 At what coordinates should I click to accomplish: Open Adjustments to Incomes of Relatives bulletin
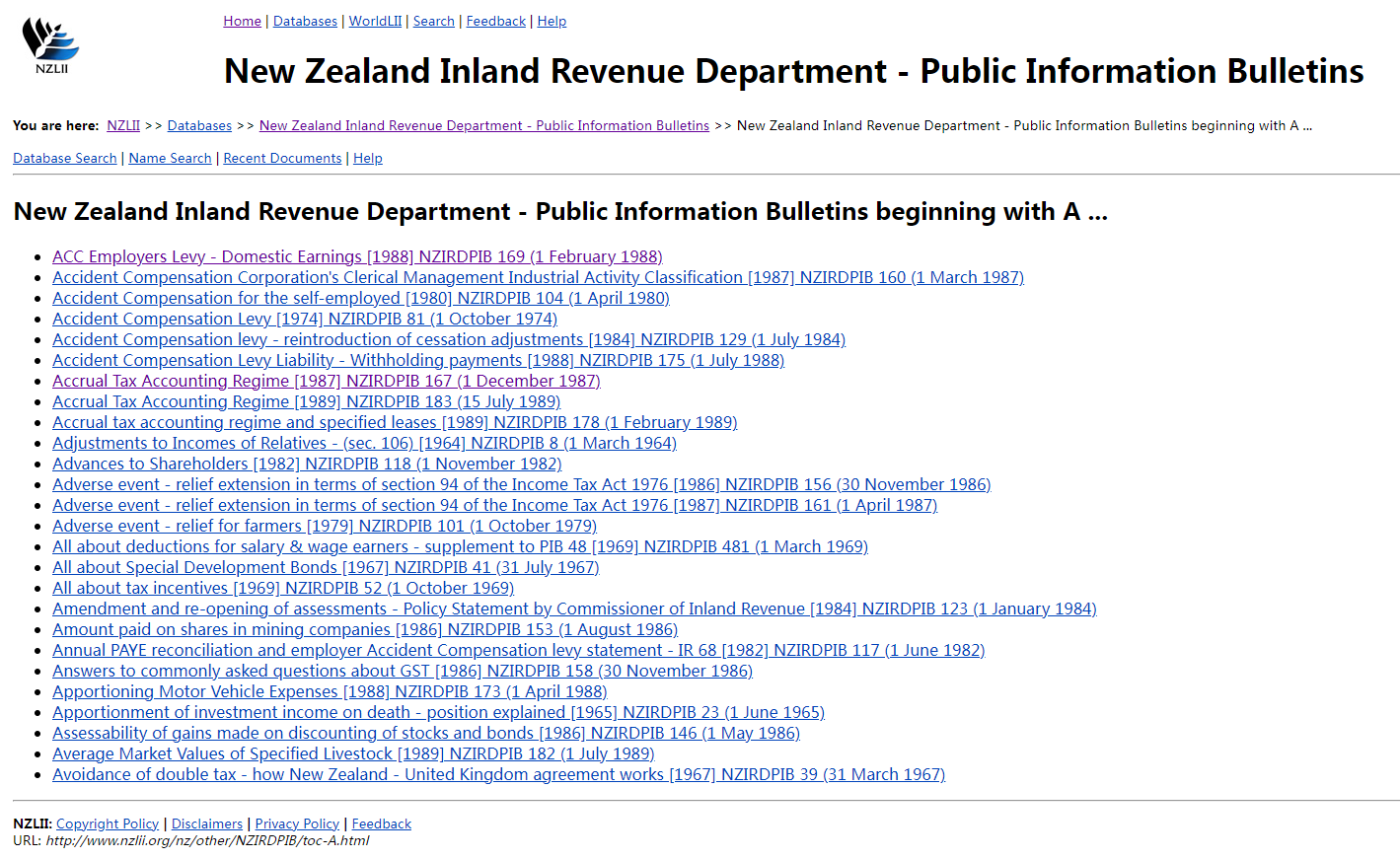coord(364,443)
